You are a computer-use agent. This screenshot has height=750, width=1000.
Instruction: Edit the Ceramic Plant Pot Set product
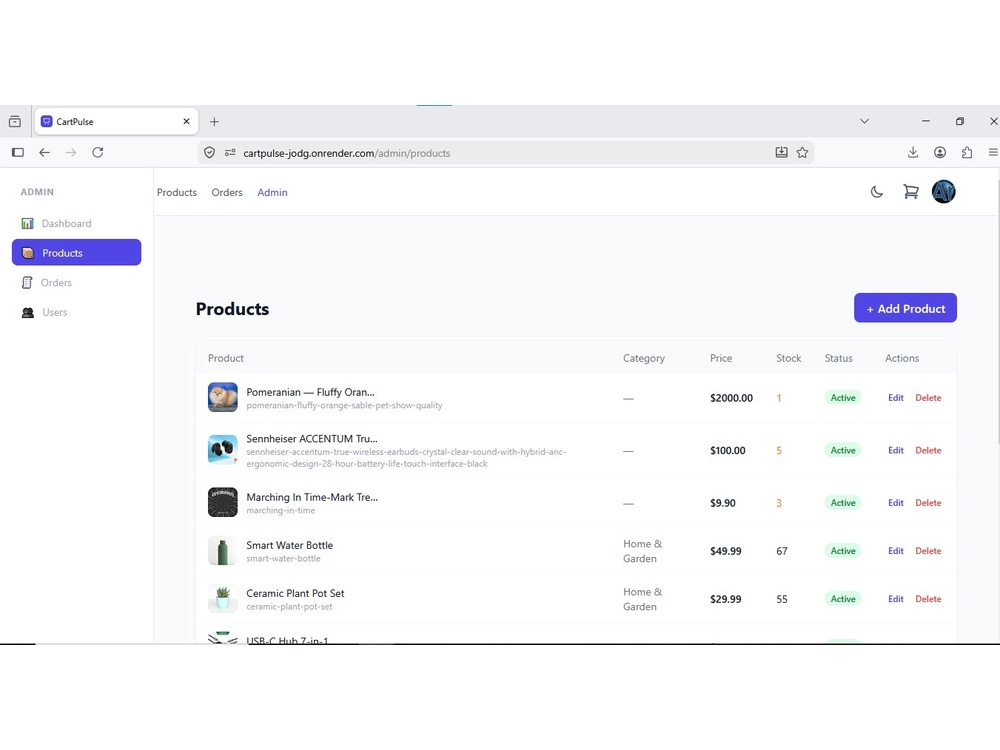pyautogui.click(x=895, y=599)
